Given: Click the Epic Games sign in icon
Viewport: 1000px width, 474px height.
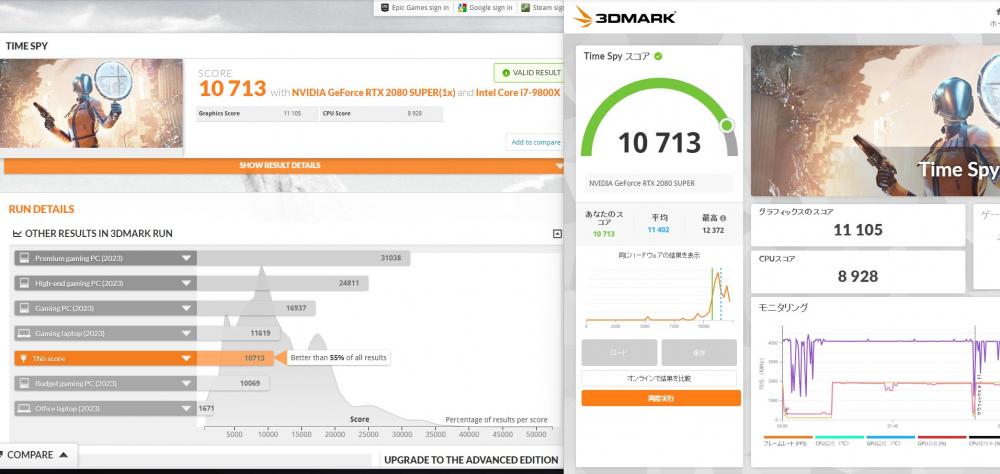Looking at the screenshot, I should pos(384,8).
